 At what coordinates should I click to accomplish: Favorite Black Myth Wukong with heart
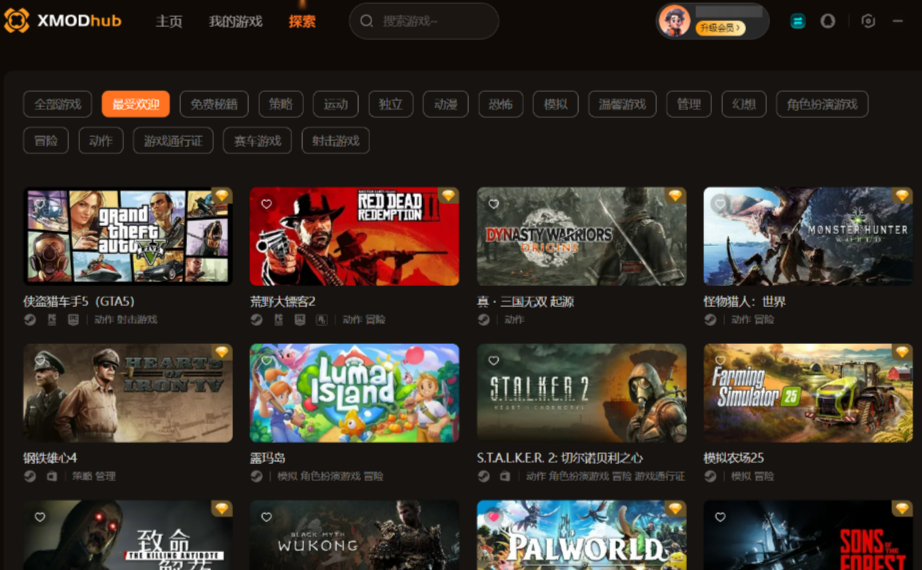(x=266, y=517)
